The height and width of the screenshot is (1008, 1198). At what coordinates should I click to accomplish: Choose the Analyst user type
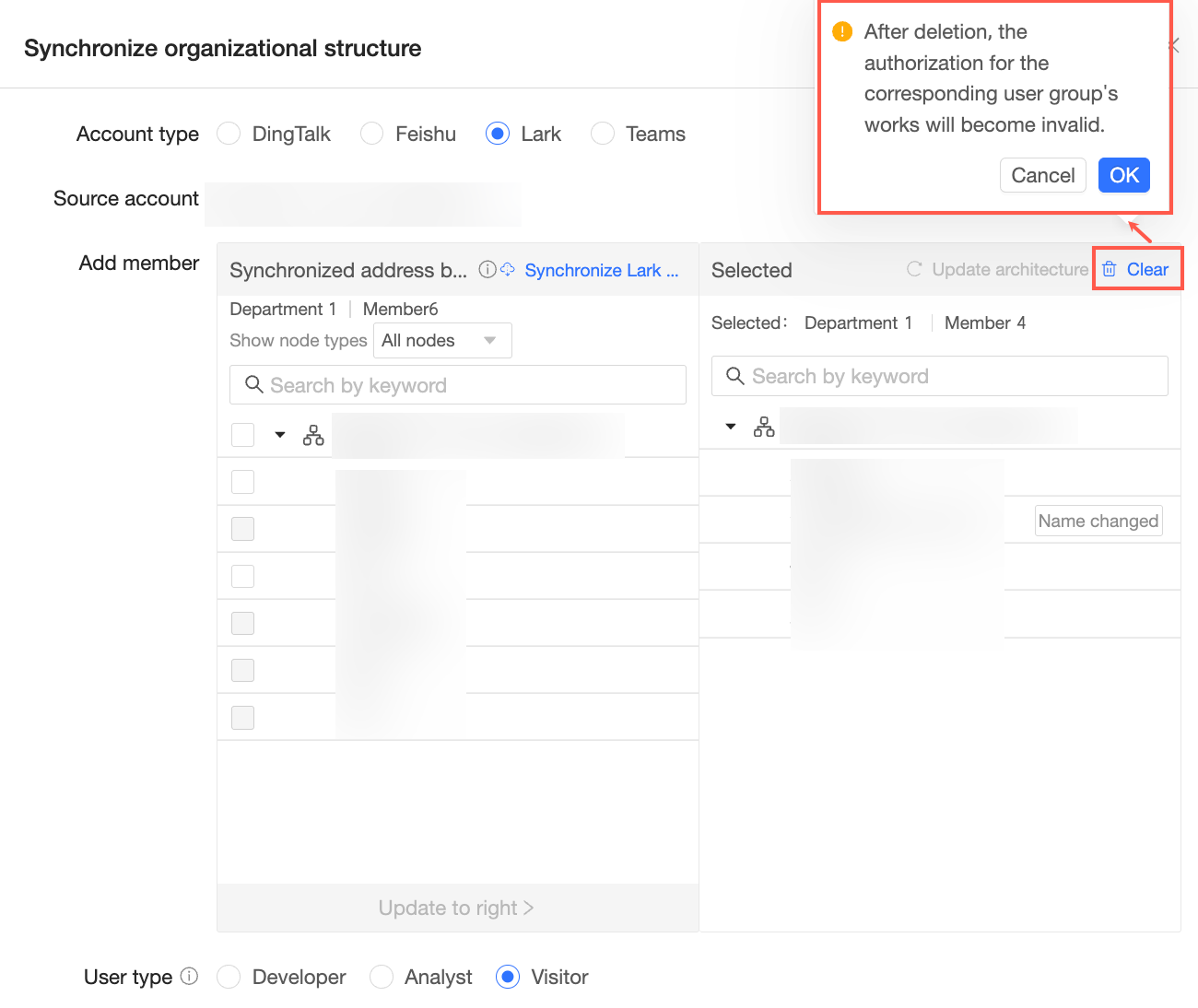coord(382,977)
